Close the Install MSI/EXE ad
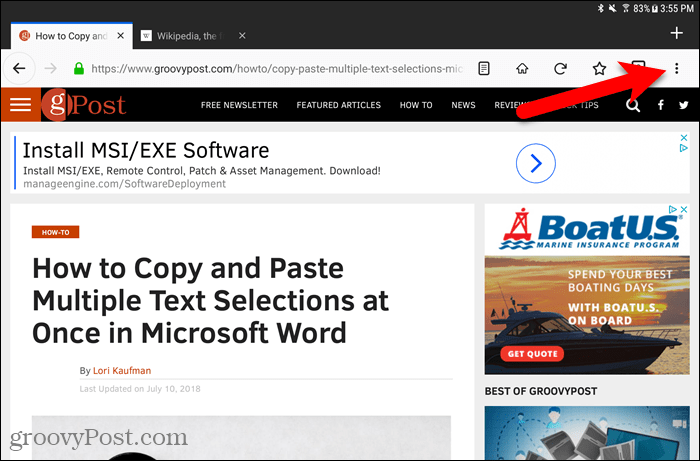This screenshot has width=700, height=461. (x=684, y=137)
